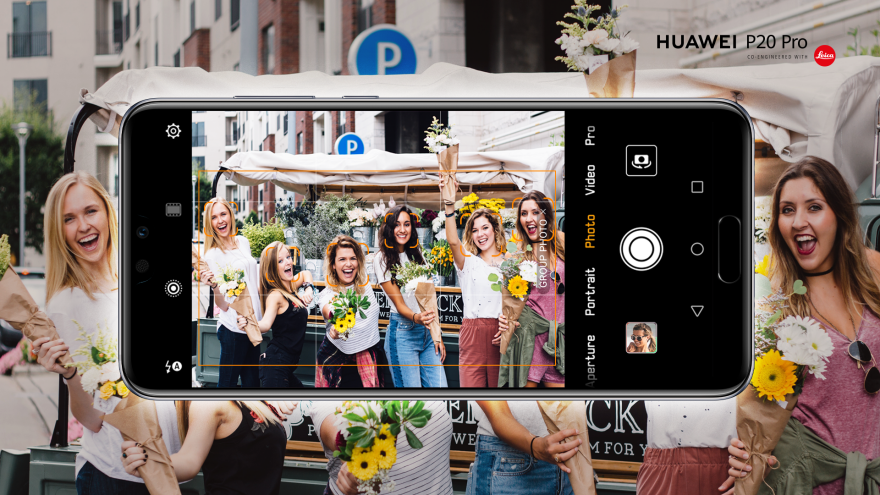The height and width of the screenshot is (495, 880).
Task: Switch to front camera icon
Action: (x=640, y=160)
